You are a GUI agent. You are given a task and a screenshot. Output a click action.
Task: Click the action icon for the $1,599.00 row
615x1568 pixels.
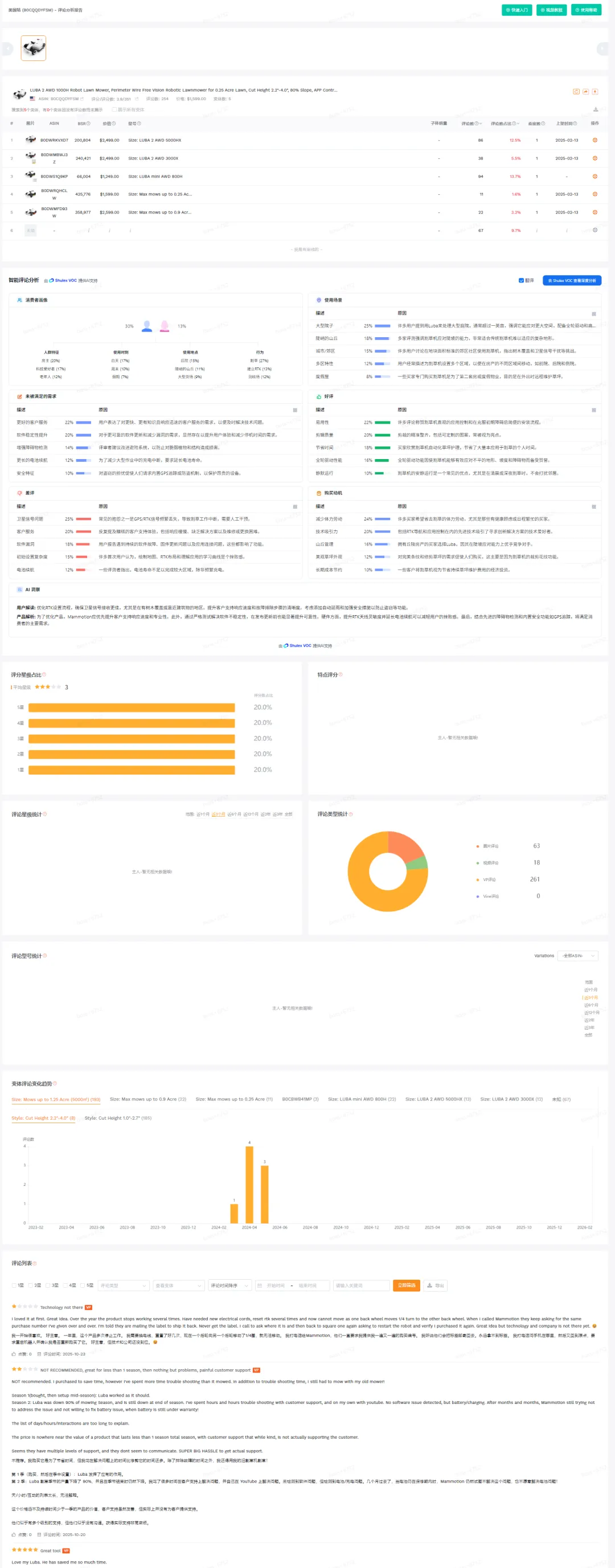point(595,194)
